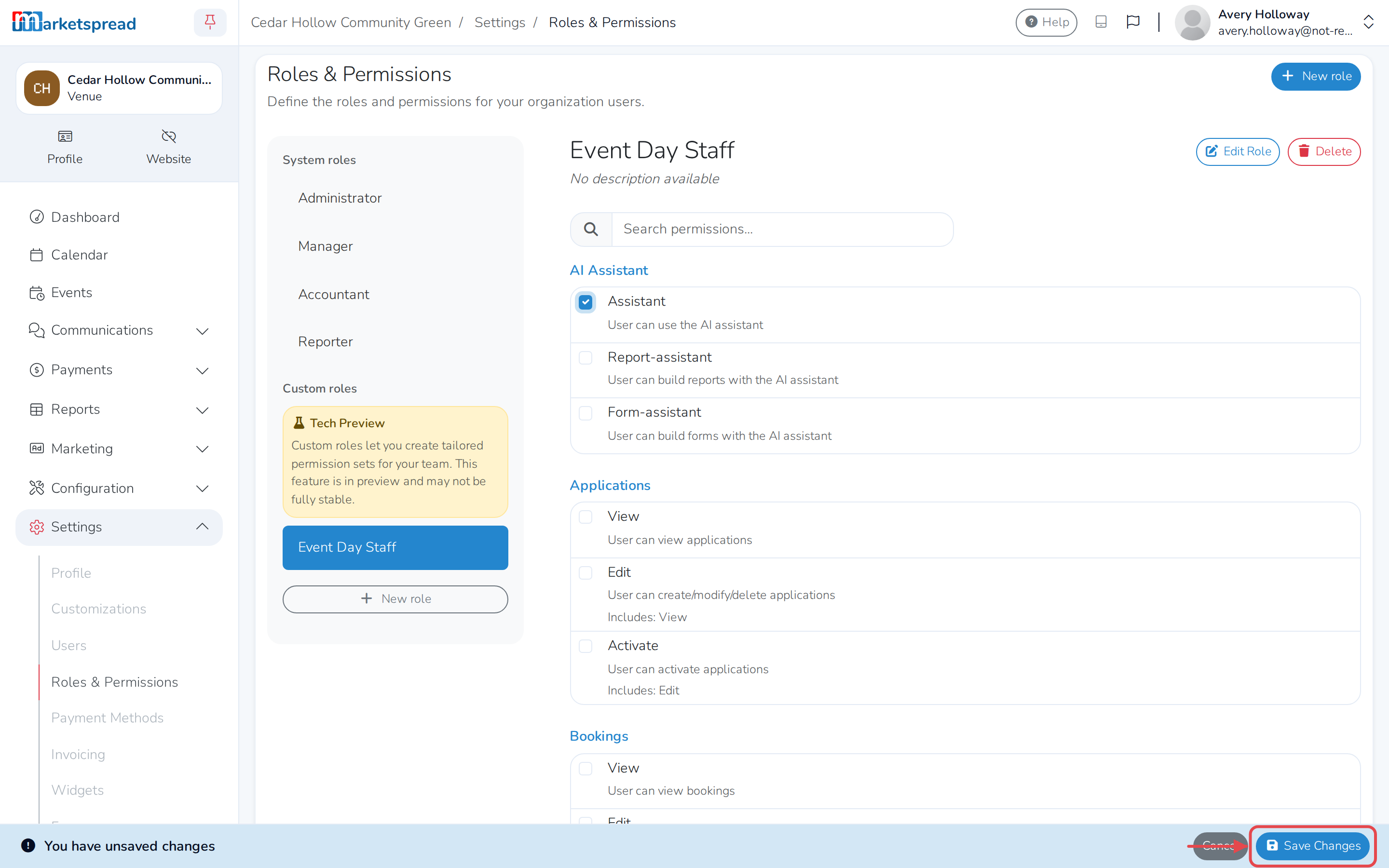
Task: Click the Settings gear icon
Action: (x=37, y=527)
